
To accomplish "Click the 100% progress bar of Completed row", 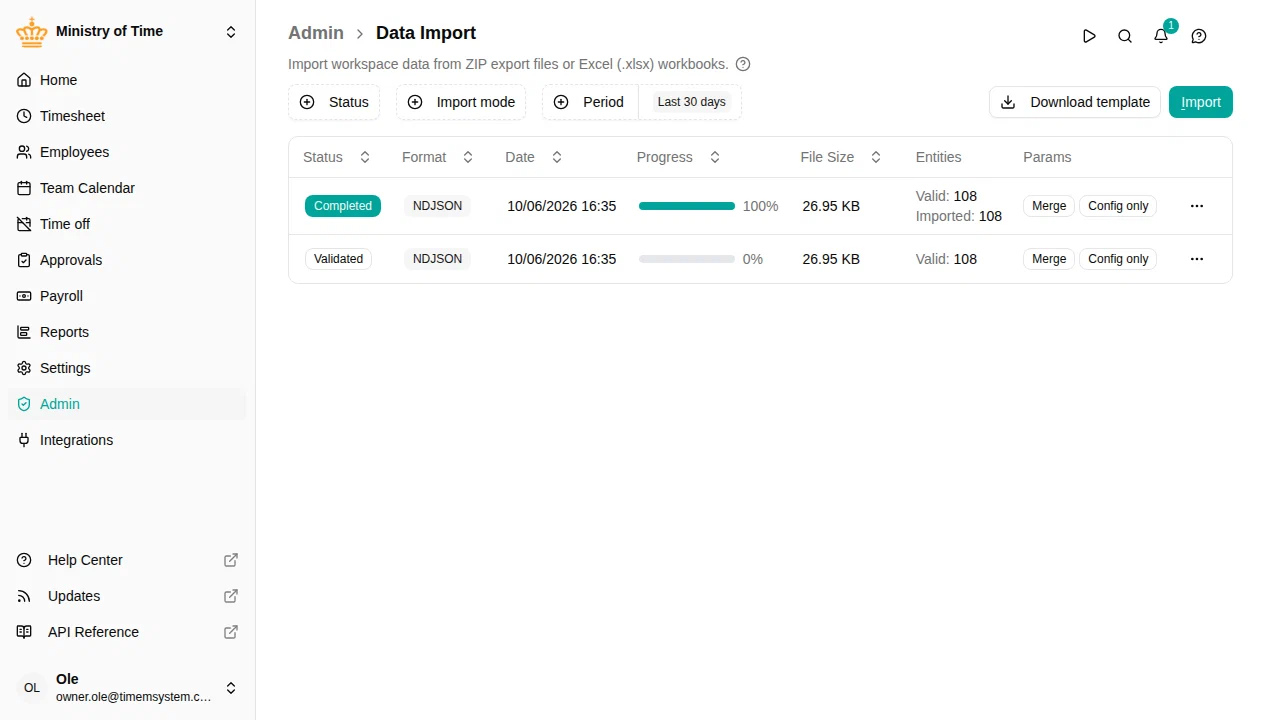I will (x=687, y=206).
